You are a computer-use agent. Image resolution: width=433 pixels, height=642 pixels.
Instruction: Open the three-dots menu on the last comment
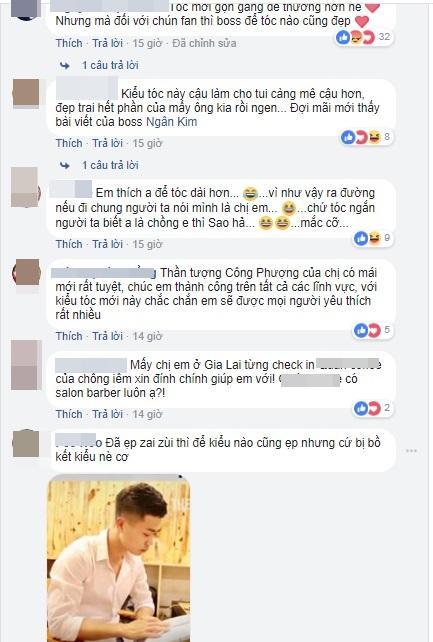tap(411, 451)
